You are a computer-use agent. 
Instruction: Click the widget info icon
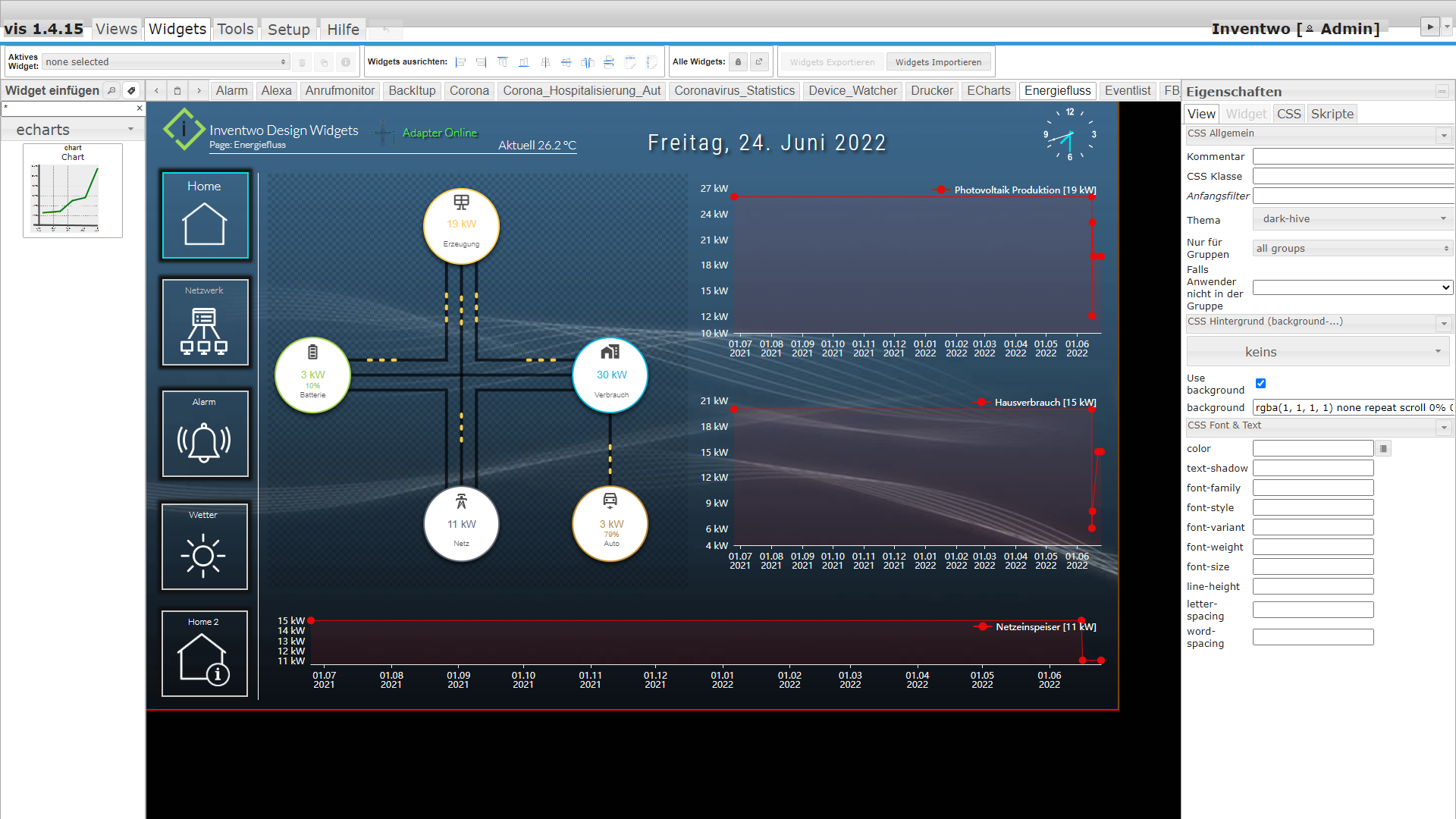click(x=346, y=62)
